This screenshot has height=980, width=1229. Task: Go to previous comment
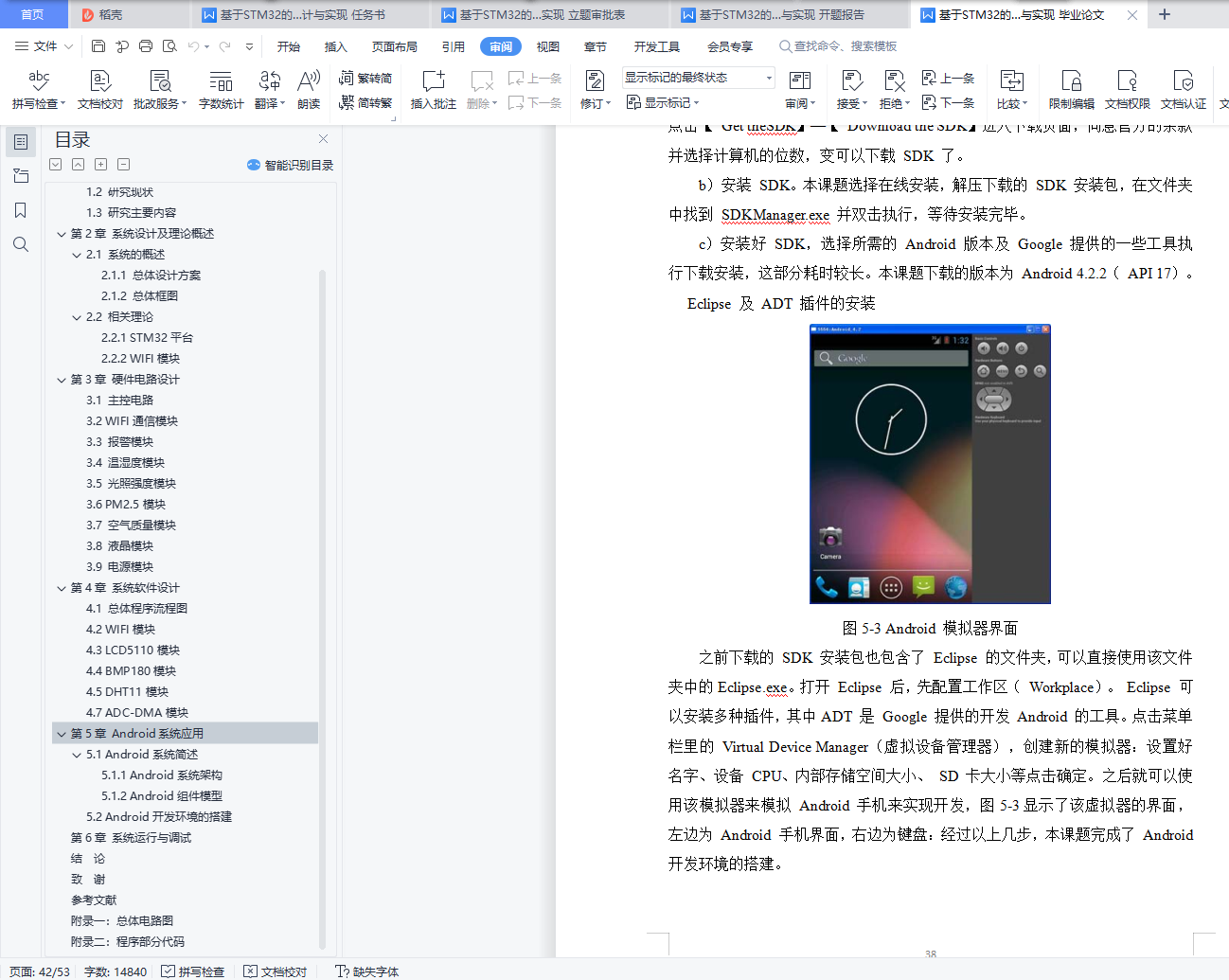pos(535,79)
